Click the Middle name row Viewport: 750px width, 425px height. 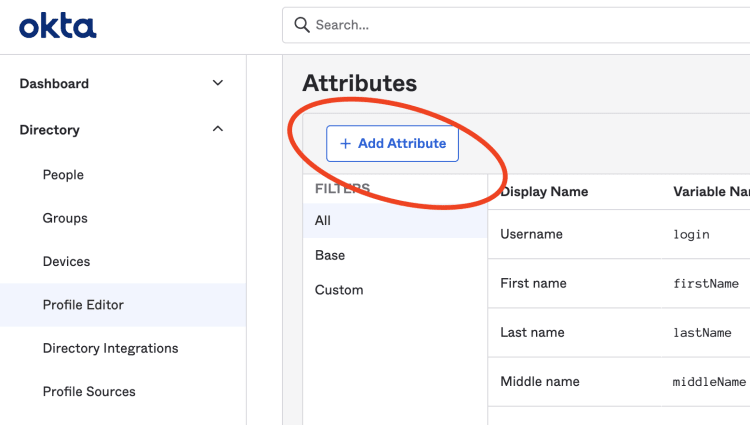coord(619,382)
